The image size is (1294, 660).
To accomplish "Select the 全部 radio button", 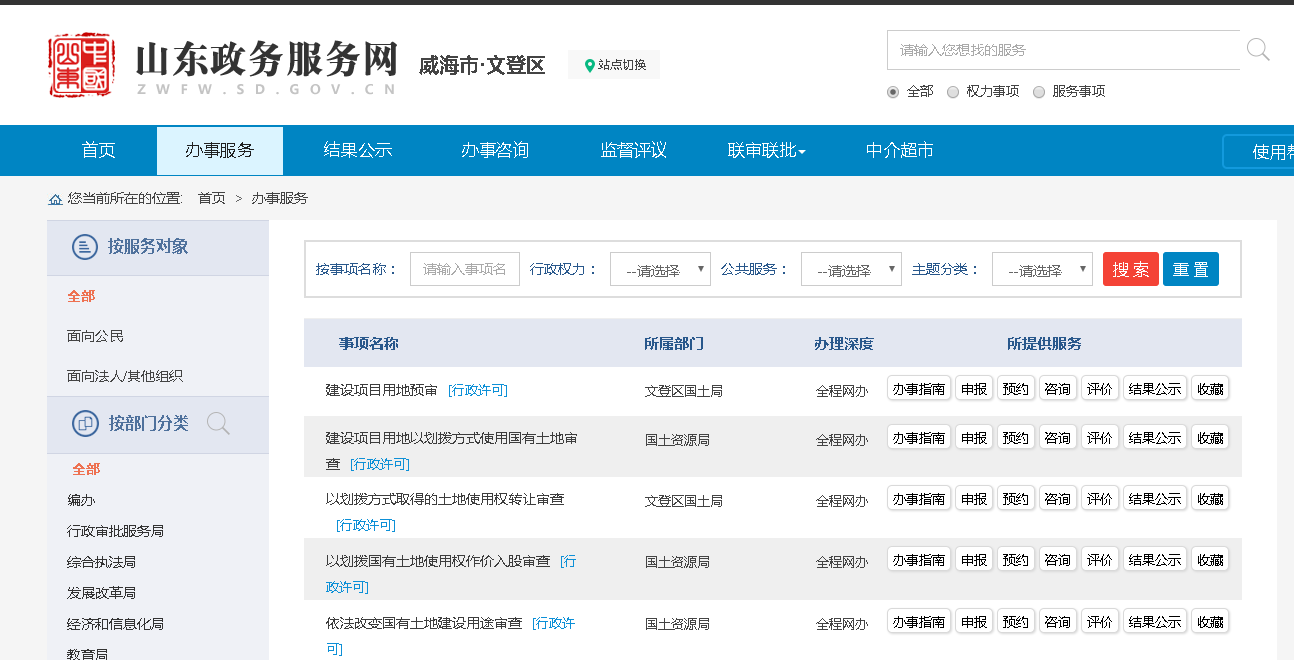I will (x=893, y=92).
